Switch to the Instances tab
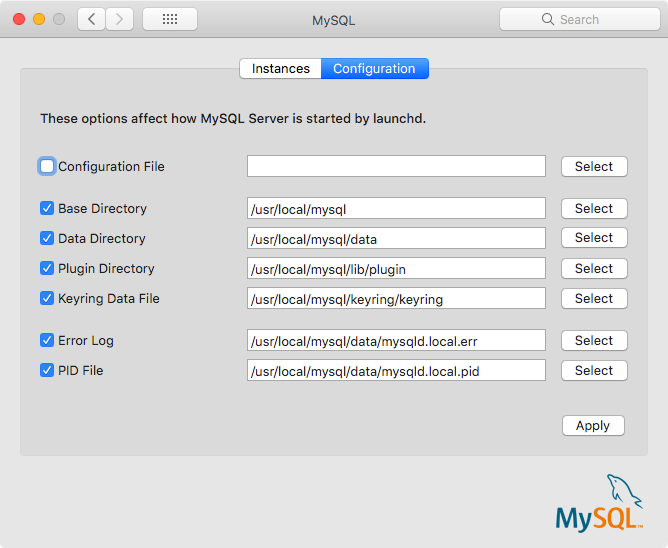 (280, 69)
